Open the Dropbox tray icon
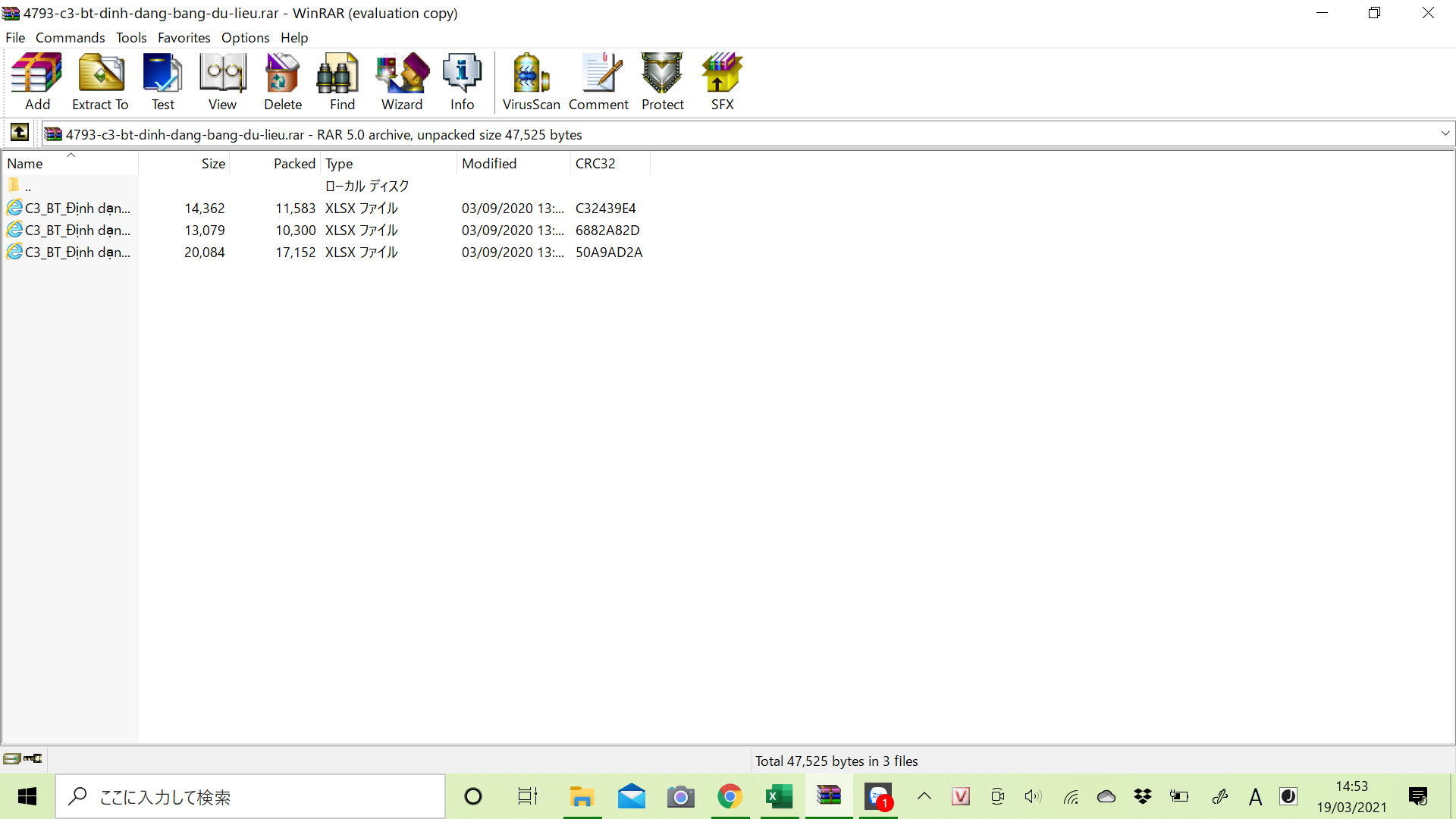 1142,796
